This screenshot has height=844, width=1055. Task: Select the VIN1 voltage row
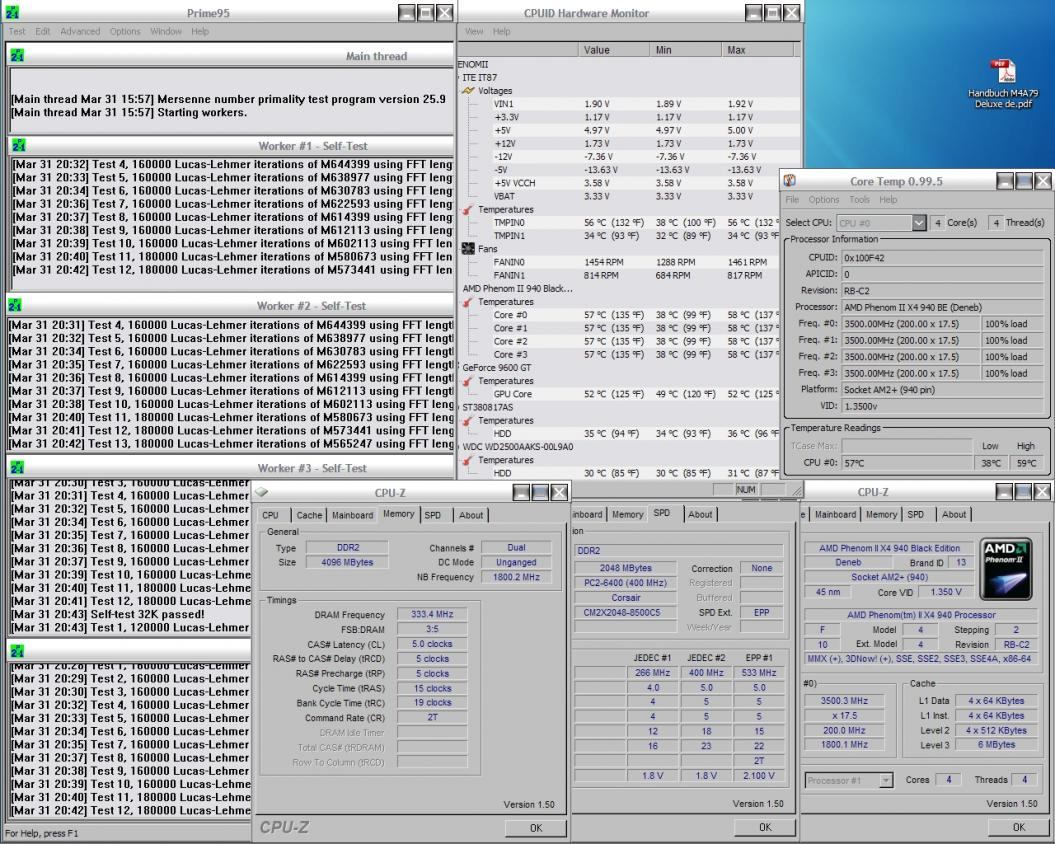tap(629, 104)
